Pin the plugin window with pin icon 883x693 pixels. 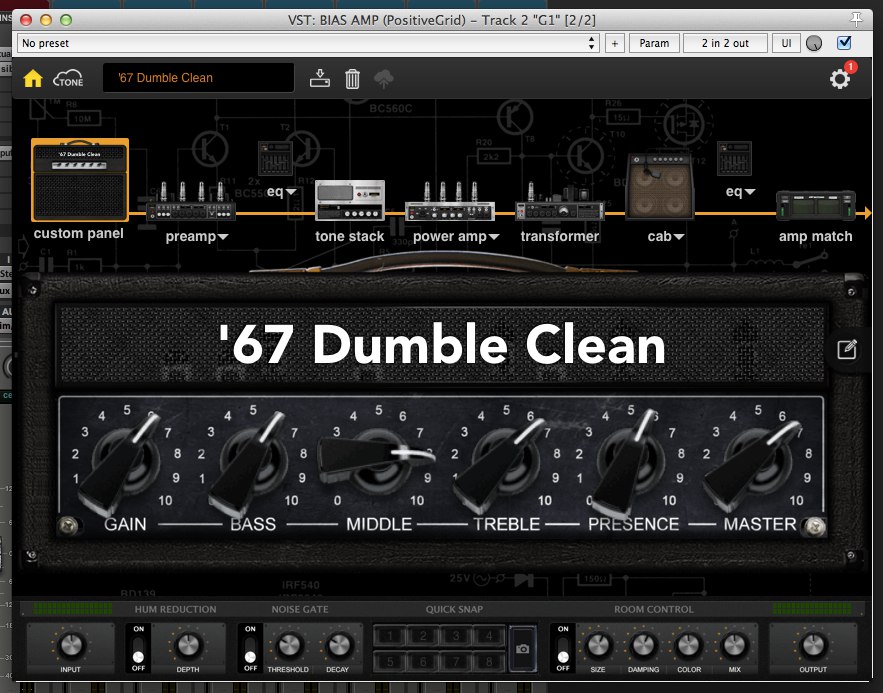[857, 20]
